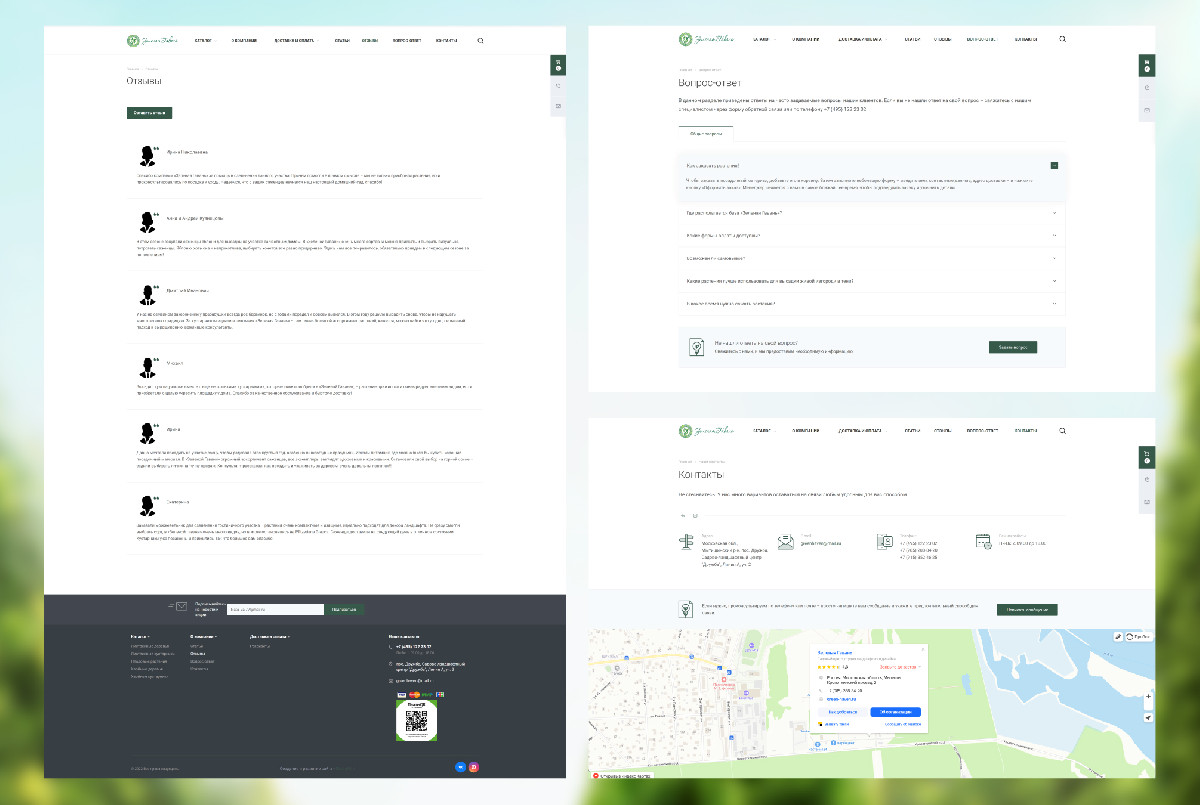Click the reviewer name Михаил
Image resolution: width=1200 pixels, height=805 pixels.
click(x=174, y=363)
